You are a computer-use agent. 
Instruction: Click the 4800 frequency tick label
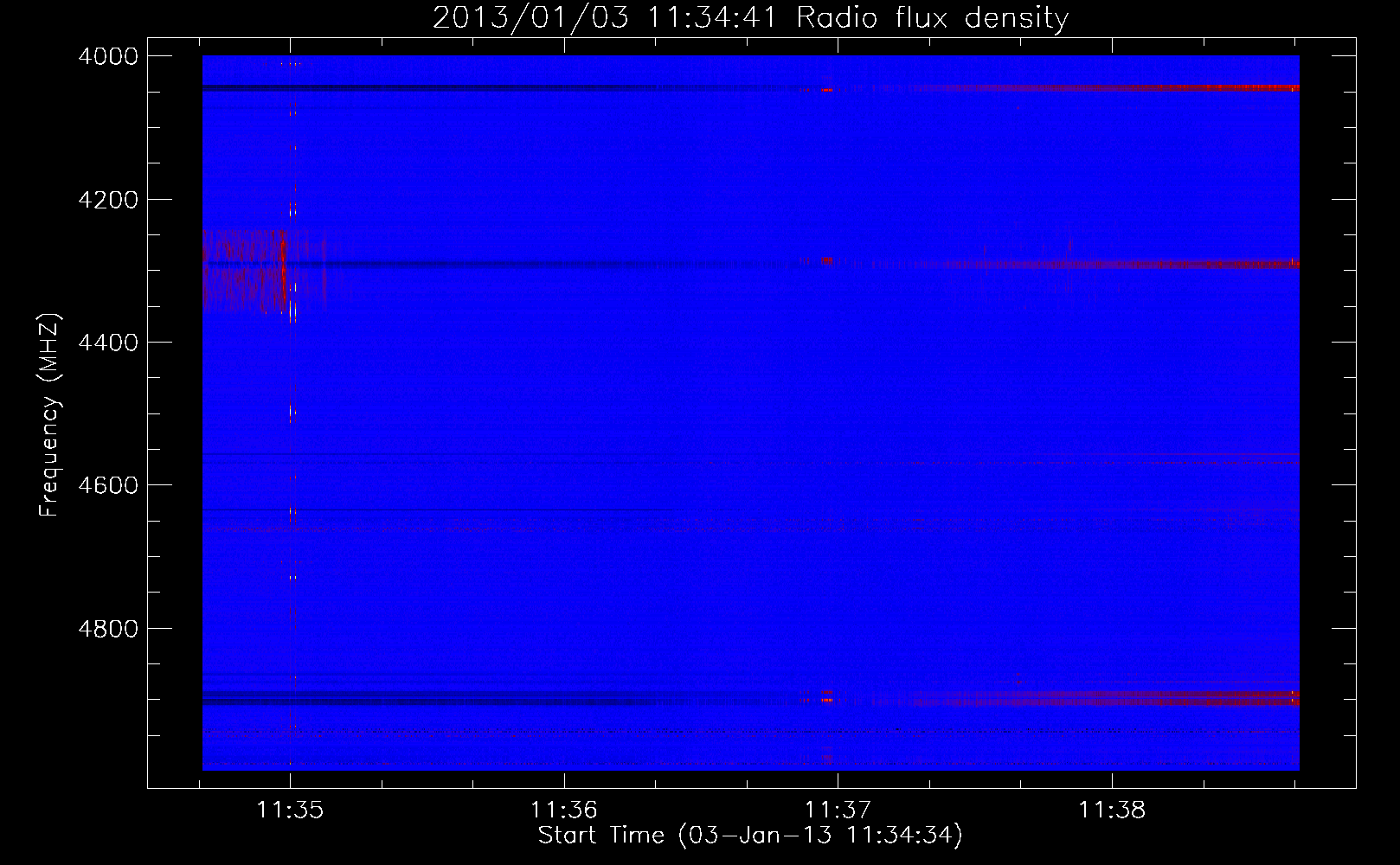point(107,628)
